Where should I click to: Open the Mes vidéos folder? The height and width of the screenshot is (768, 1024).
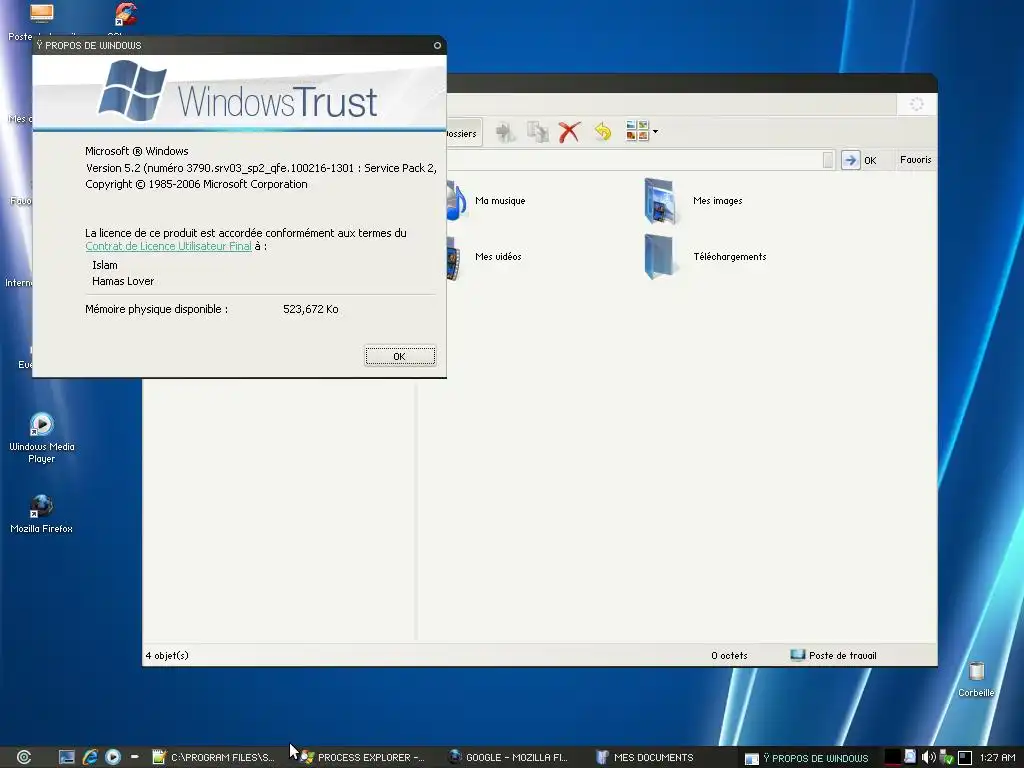point(485,257)
